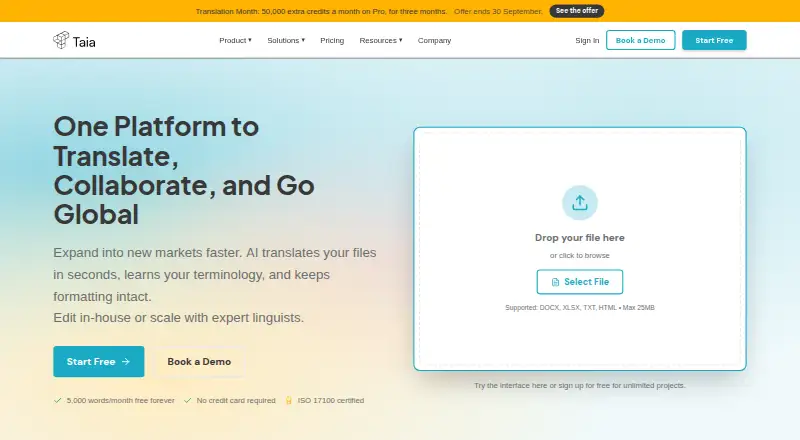Click the ISO 17100 certified text

[331, 401]
